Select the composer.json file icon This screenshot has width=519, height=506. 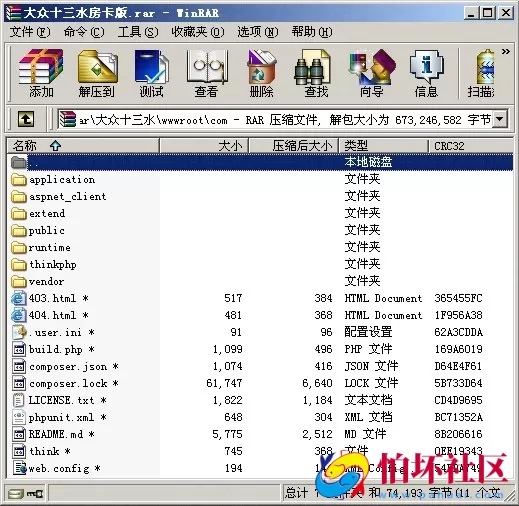tap(19, 366)
